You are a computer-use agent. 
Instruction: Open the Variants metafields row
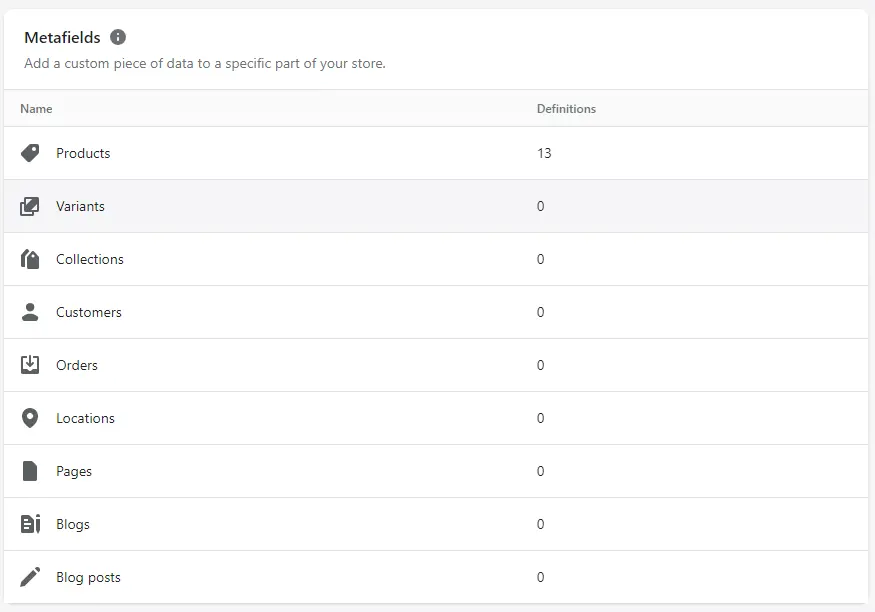click(x=80, y=206)
